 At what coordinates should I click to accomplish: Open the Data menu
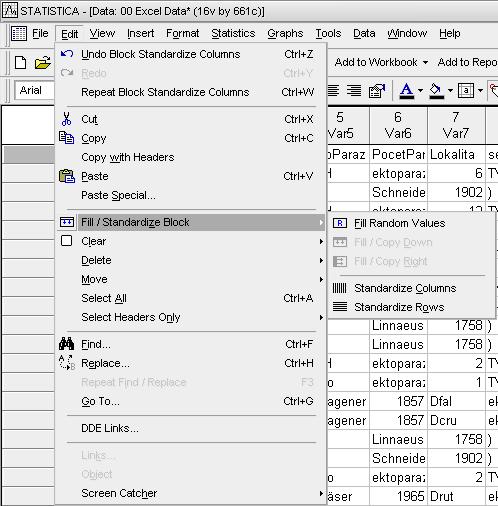coord(364,33)
